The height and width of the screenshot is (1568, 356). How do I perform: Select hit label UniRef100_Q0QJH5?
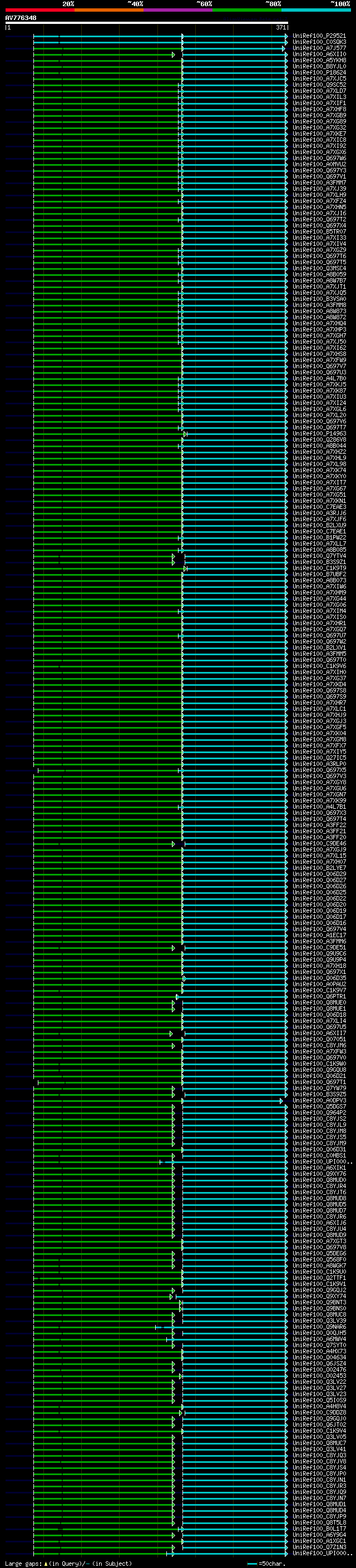[319, 1333]
